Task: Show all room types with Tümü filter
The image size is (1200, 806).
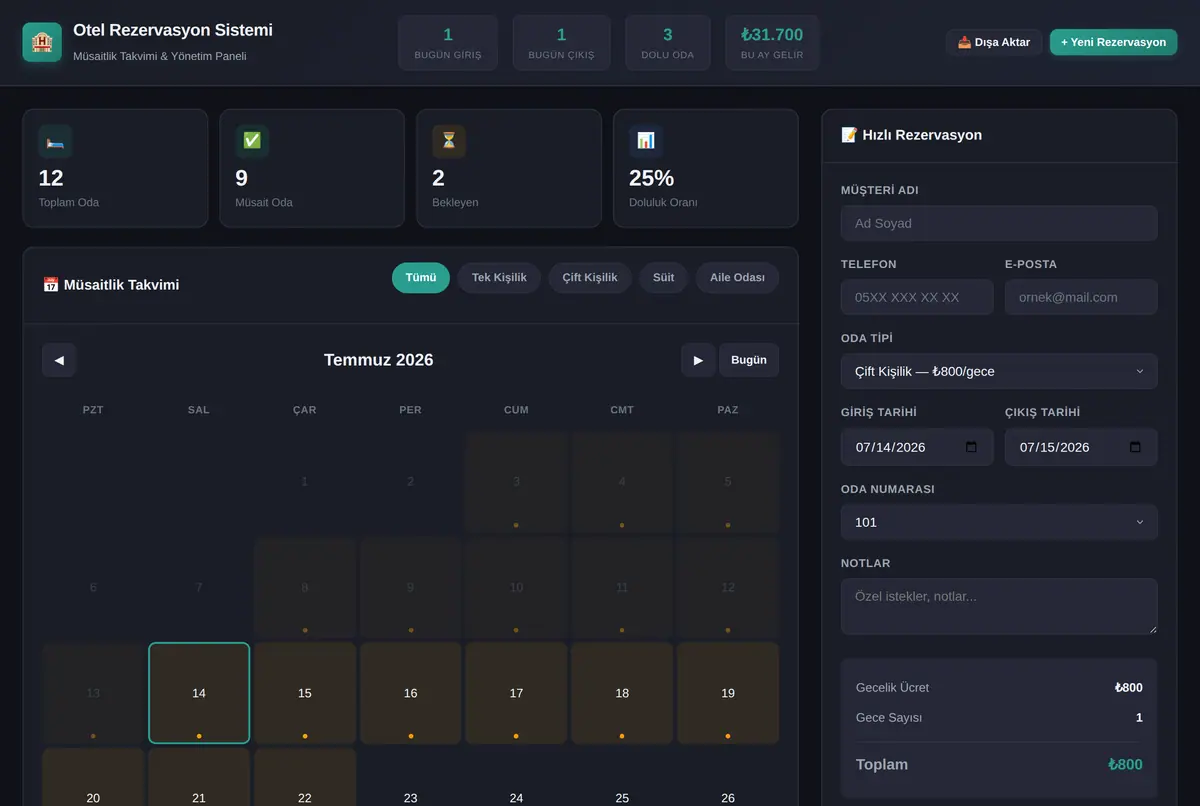Action: pyautogui.click(x=421, y=278)
